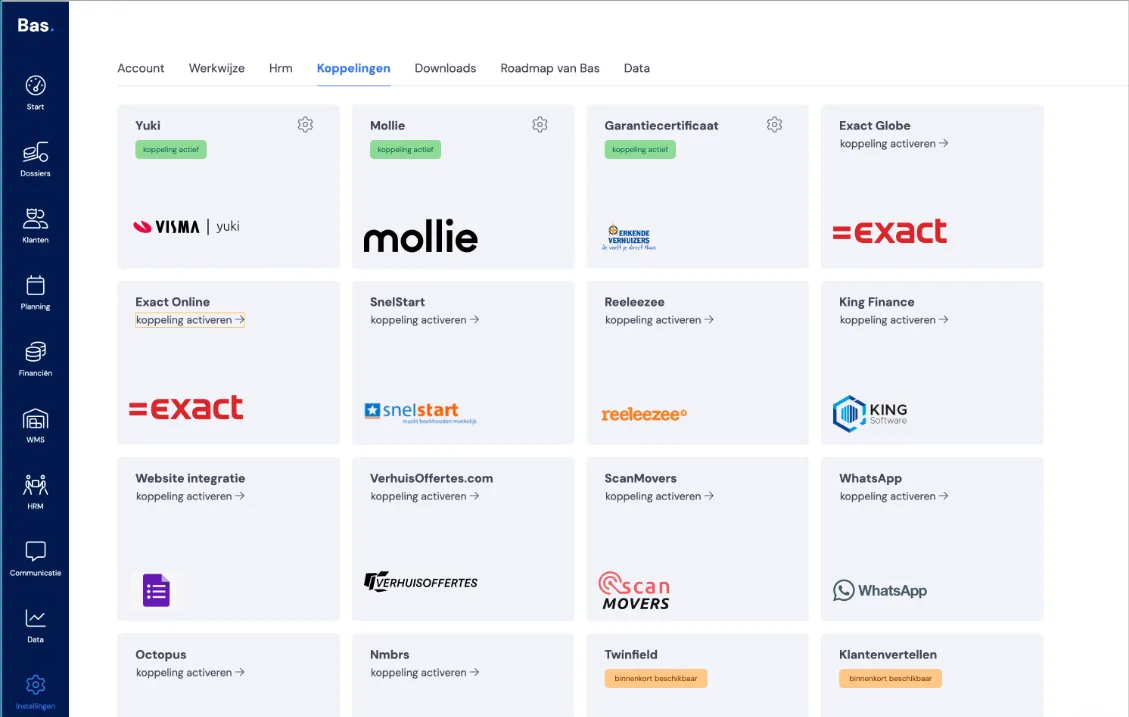Click the King Software logo
This screenshot has width=1129, height=717.
870,413
